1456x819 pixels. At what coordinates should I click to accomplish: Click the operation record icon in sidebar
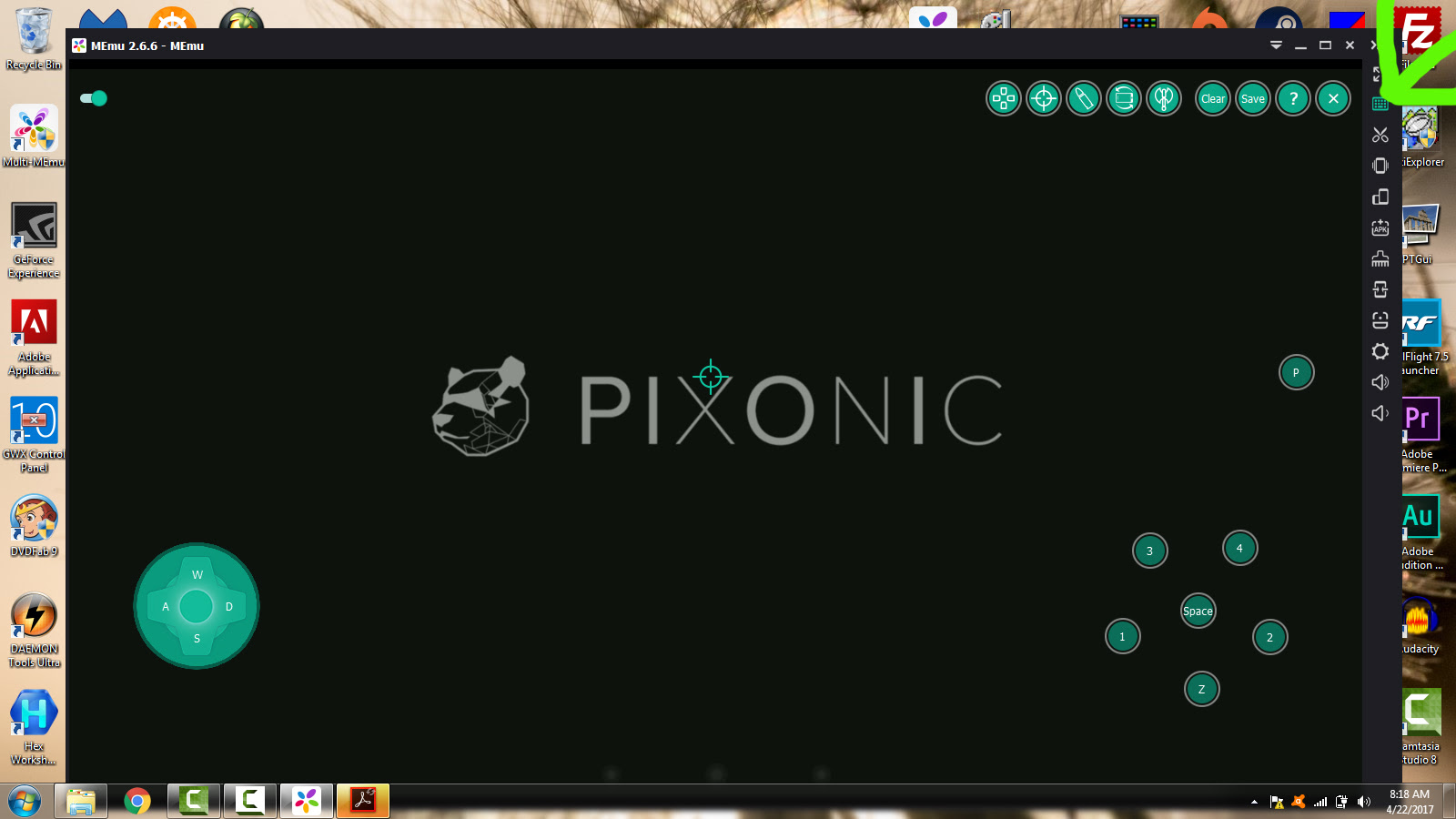coord(1380,320)
